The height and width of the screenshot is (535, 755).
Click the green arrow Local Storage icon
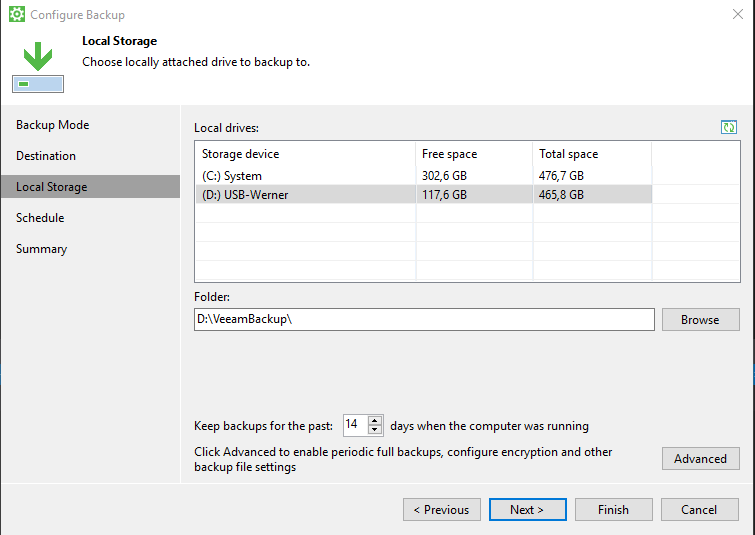tap(38, 67)
